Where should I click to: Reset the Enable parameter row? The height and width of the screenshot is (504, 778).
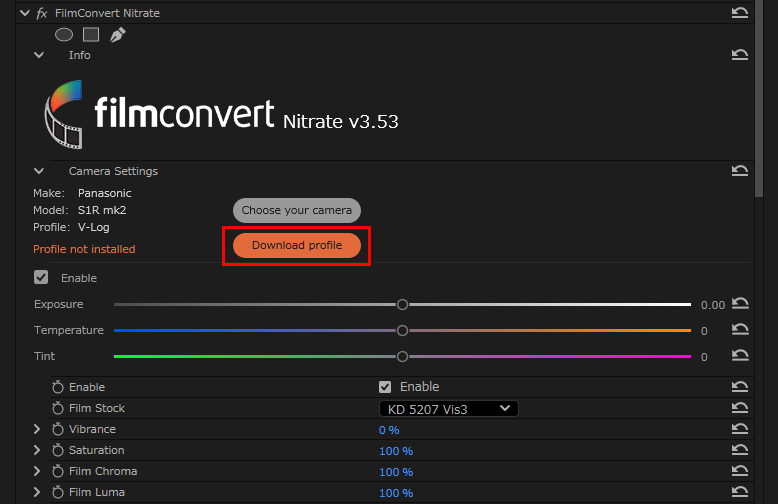click(x=739, y=386)
